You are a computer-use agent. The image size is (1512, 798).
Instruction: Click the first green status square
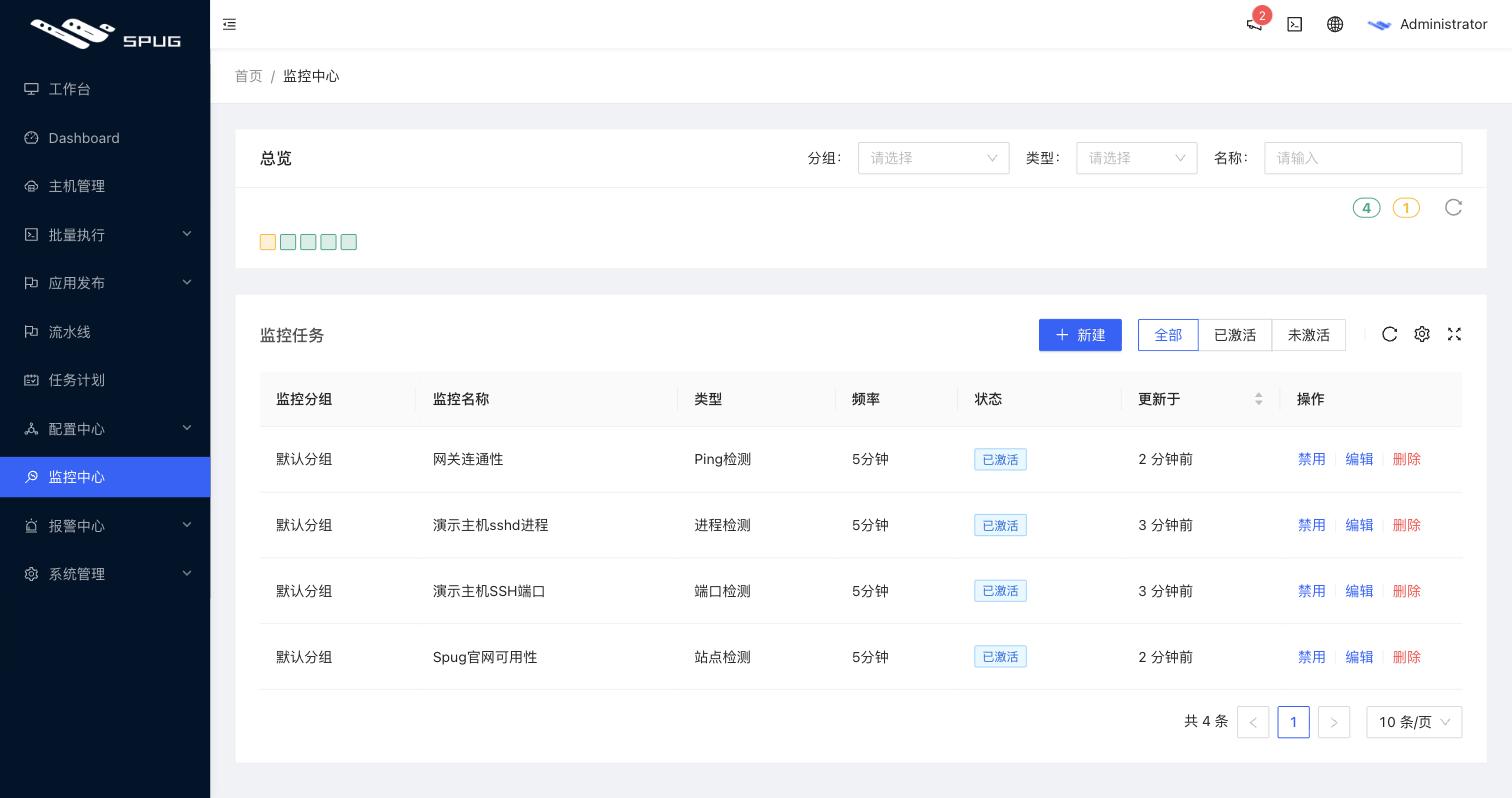288,242
